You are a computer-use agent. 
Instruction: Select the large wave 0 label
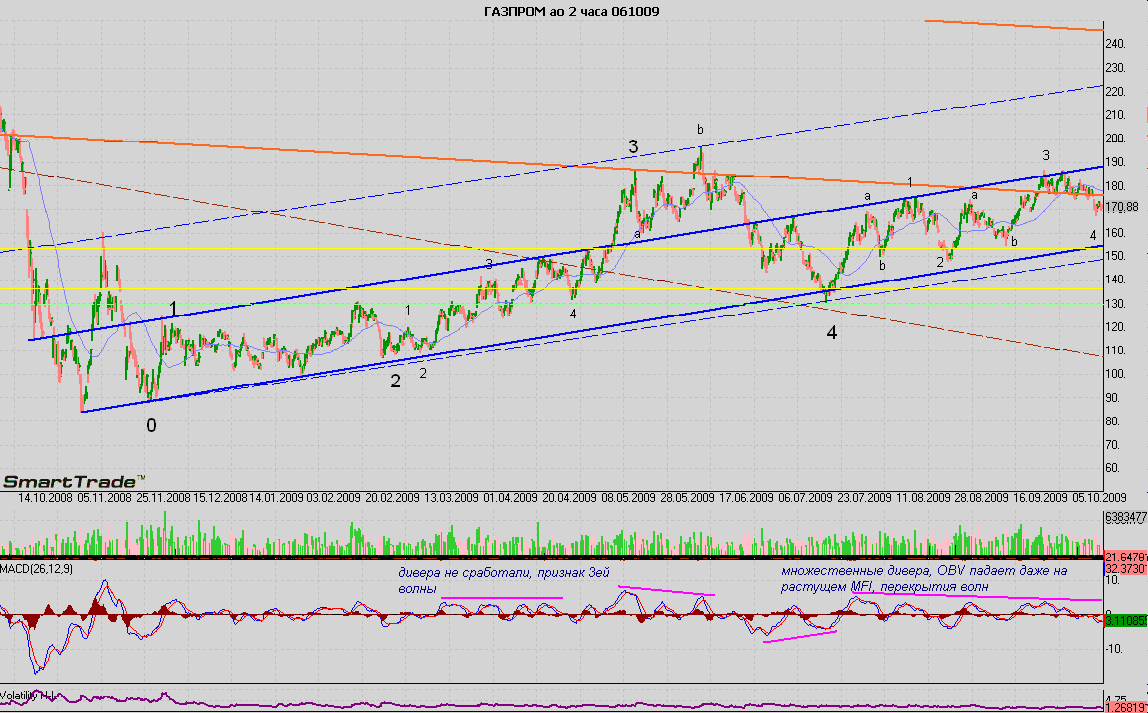tap(151, 425)
